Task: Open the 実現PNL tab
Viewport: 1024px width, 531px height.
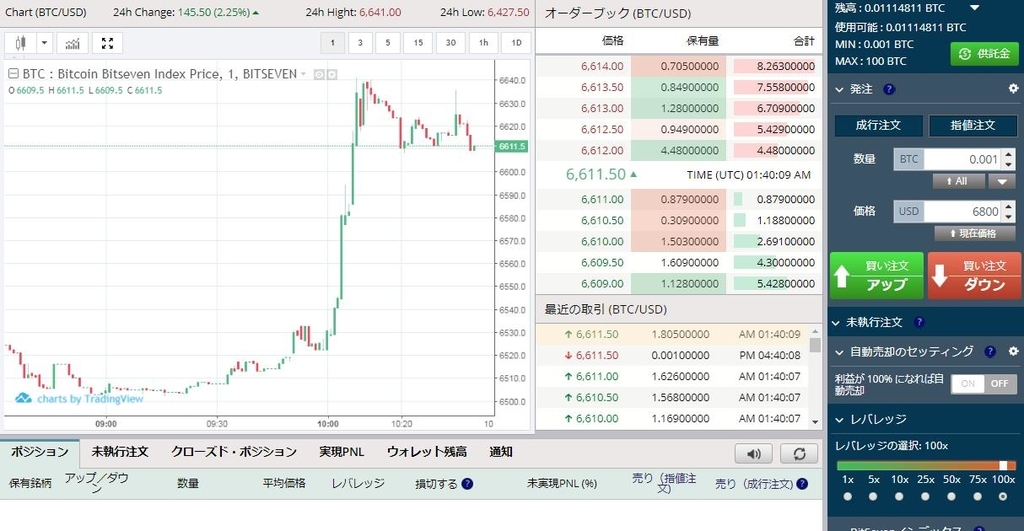Action: tap(342, 452)
